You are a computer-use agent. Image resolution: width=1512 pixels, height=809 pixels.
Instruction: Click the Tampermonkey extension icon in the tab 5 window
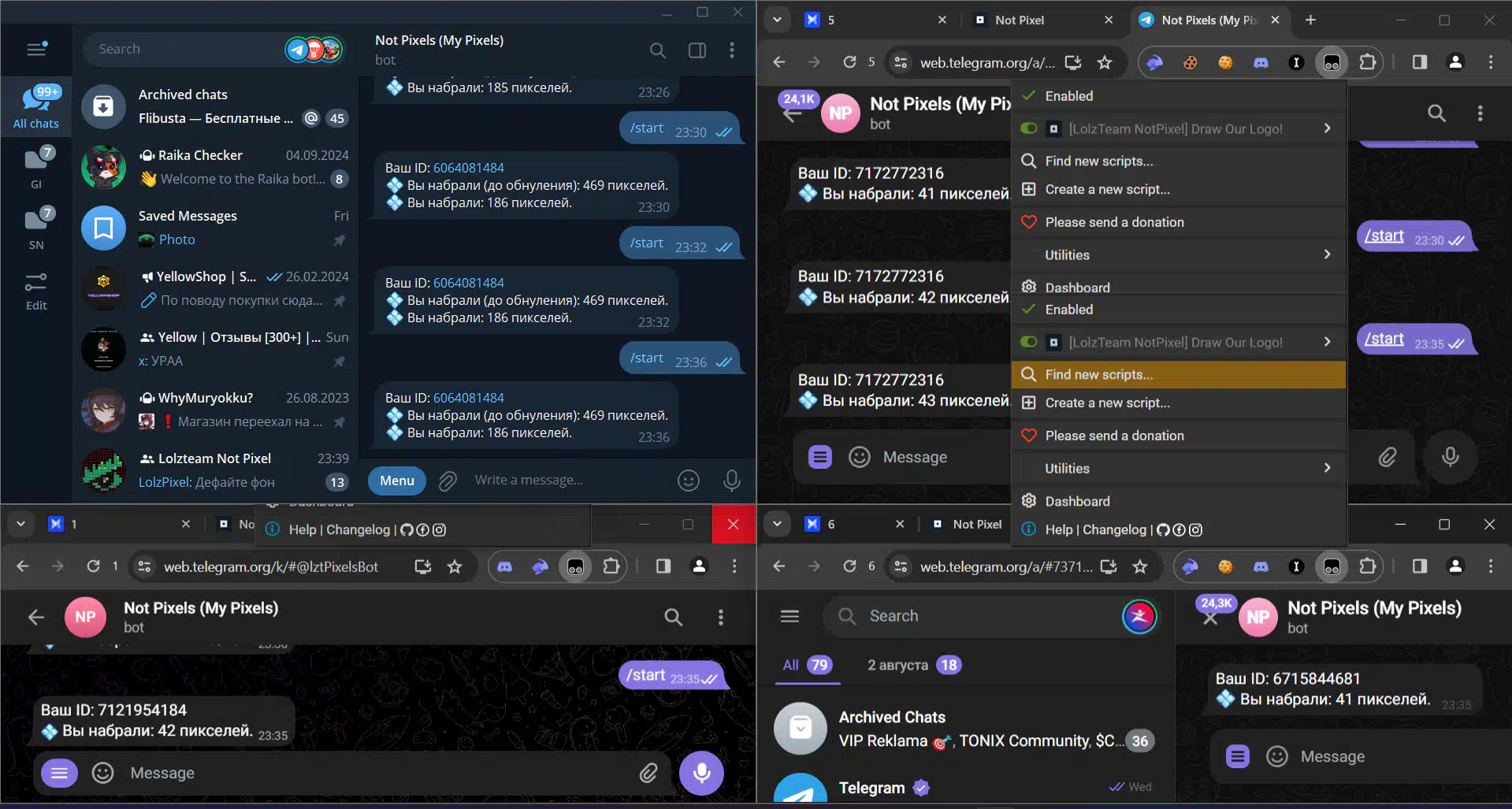1332,62
